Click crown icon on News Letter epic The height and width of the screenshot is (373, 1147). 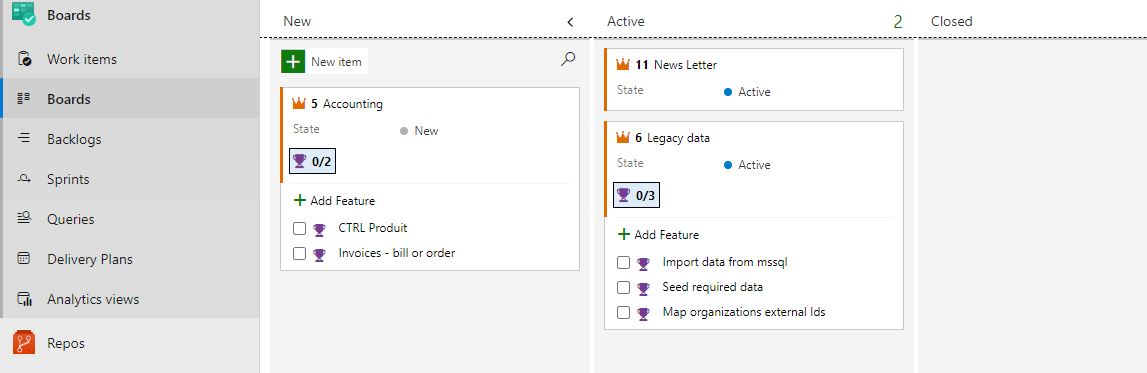pos(623,64)
